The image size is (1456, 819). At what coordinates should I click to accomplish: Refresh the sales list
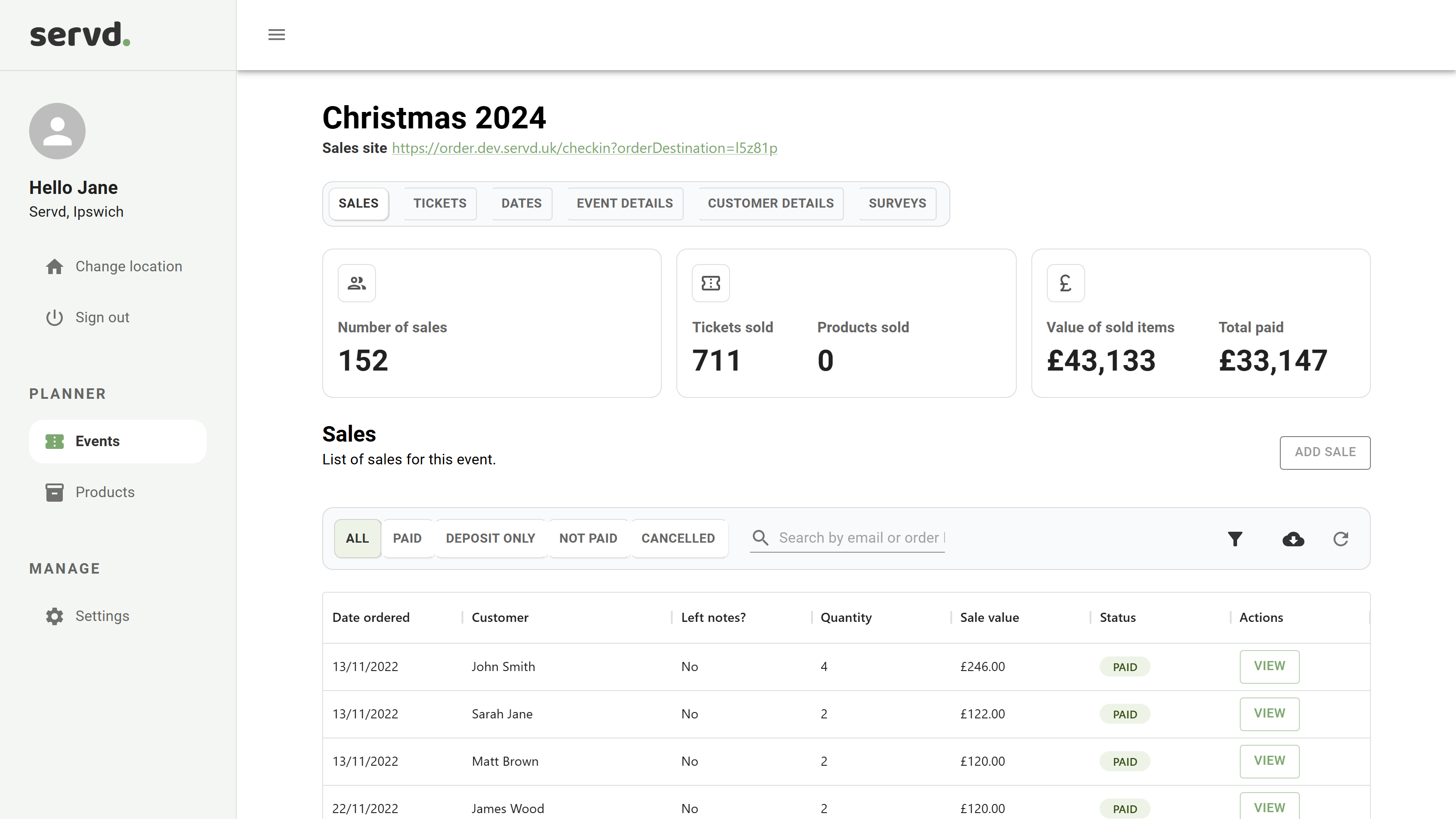(1341, 539)
